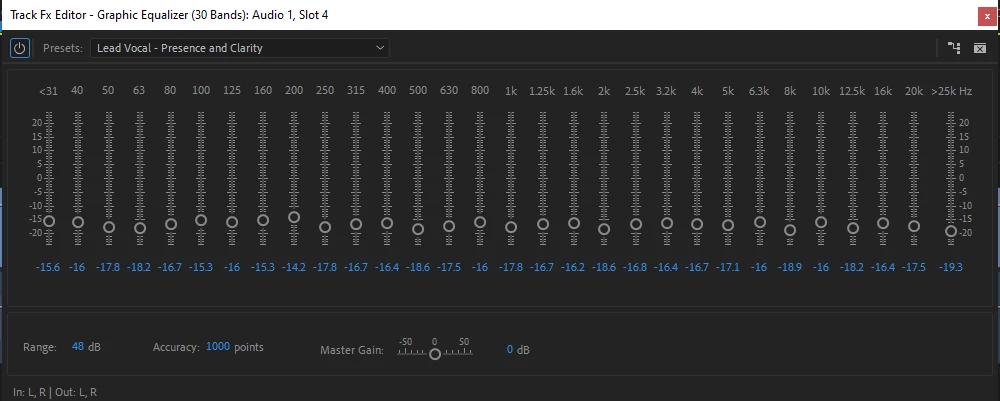
Task: Click the 6.3k band slider knob
Action: pyautogui.click(x=760, y=222)
